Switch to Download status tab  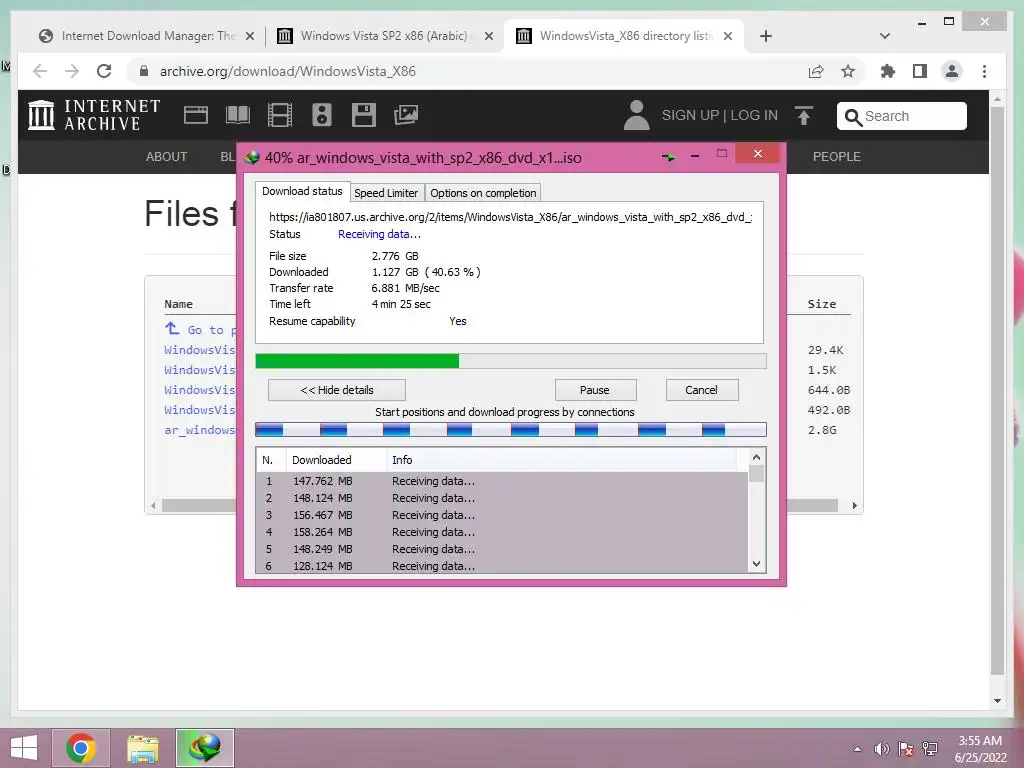click(302, 191)
